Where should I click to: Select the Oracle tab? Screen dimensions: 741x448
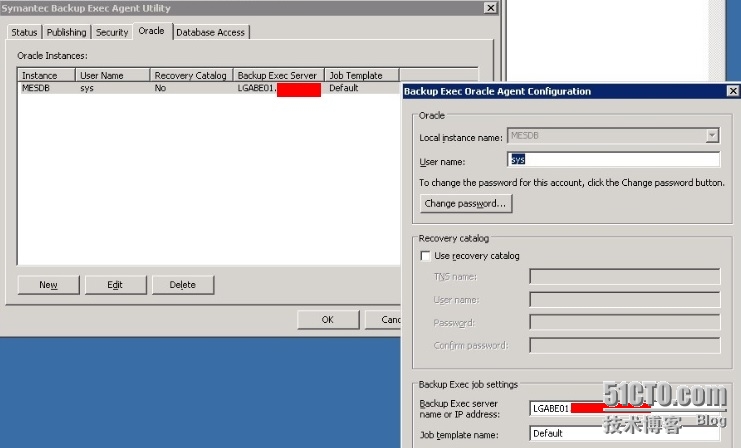[152, 31]
